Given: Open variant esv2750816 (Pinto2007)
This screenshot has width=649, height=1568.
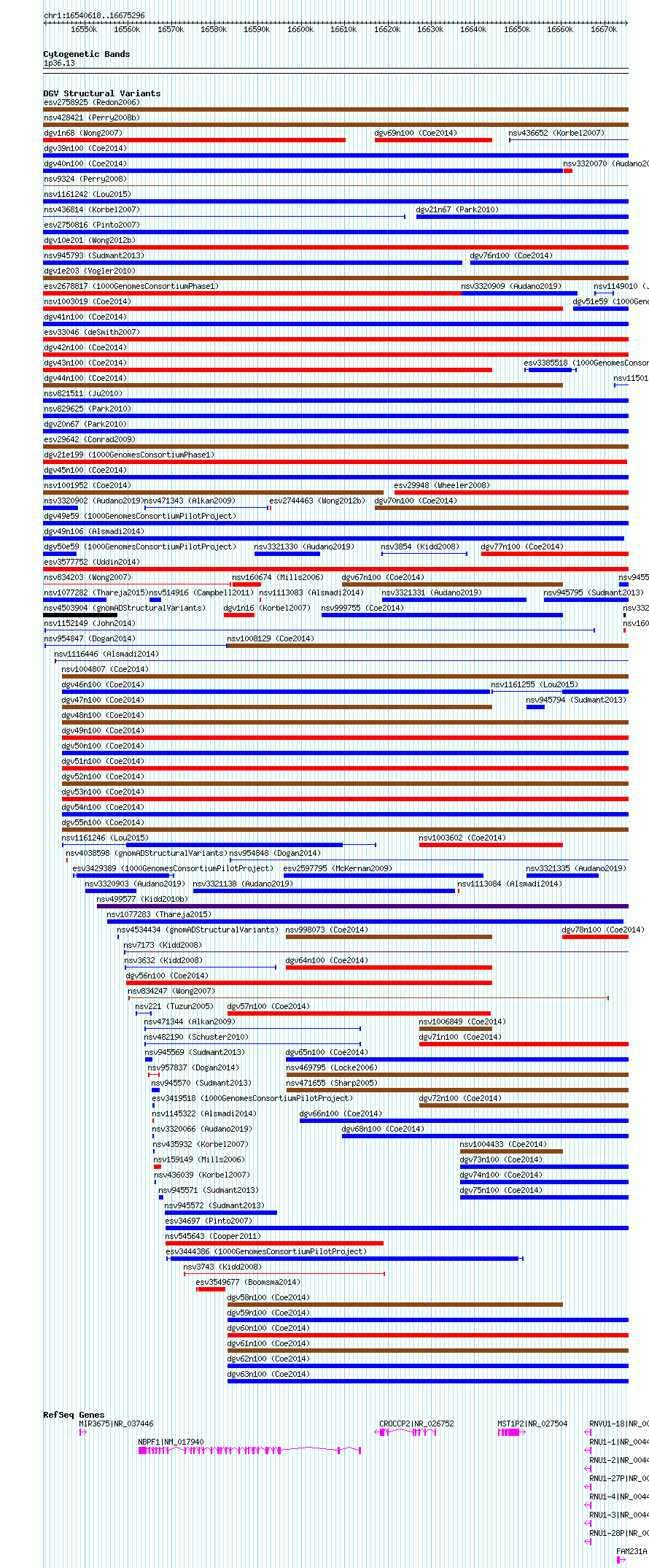Looking at the screenshot, I should pyautogui.click(x=91, y=225).
